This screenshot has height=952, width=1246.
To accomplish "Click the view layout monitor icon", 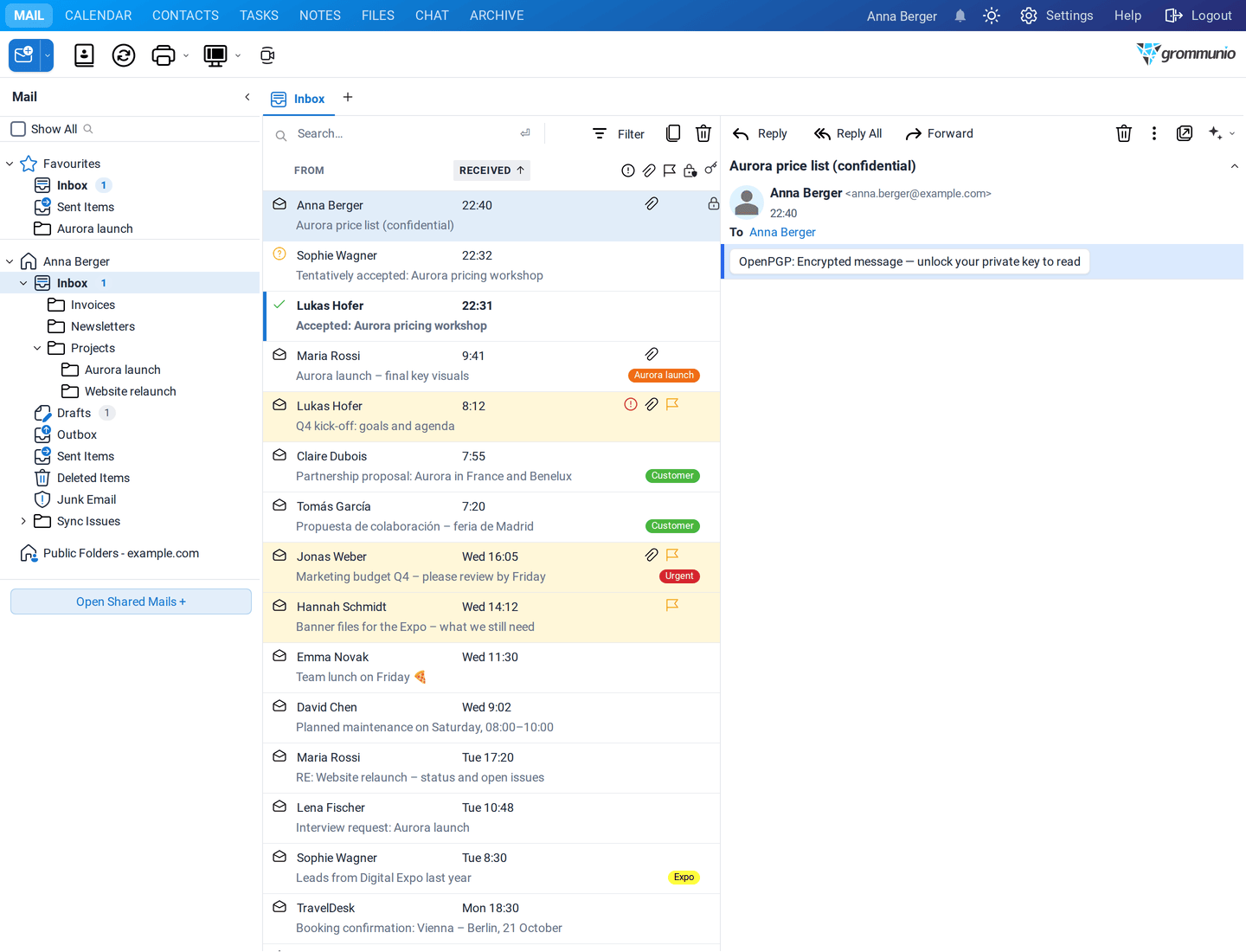I will pos(215,55).
